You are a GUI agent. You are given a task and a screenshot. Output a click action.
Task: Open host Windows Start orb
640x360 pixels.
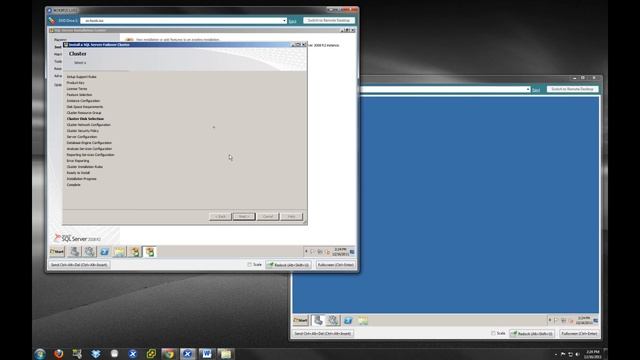tap(40, 354)
